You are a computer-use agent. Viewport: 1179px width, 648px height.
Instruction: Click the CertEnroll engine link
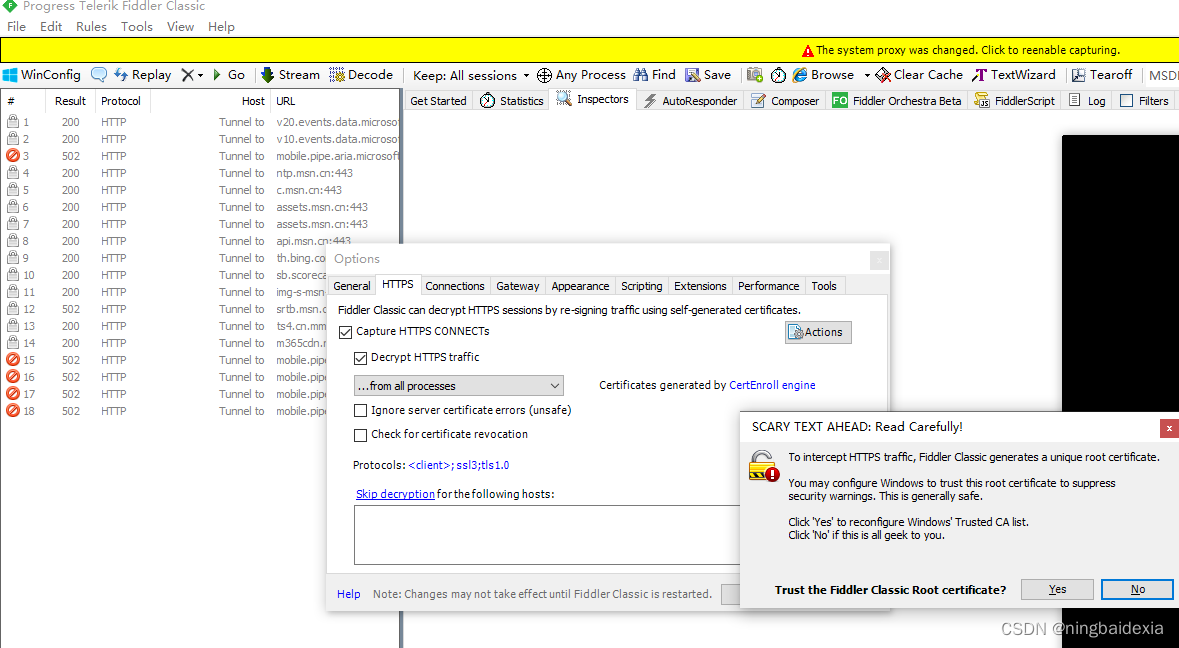tap(772, 385)
